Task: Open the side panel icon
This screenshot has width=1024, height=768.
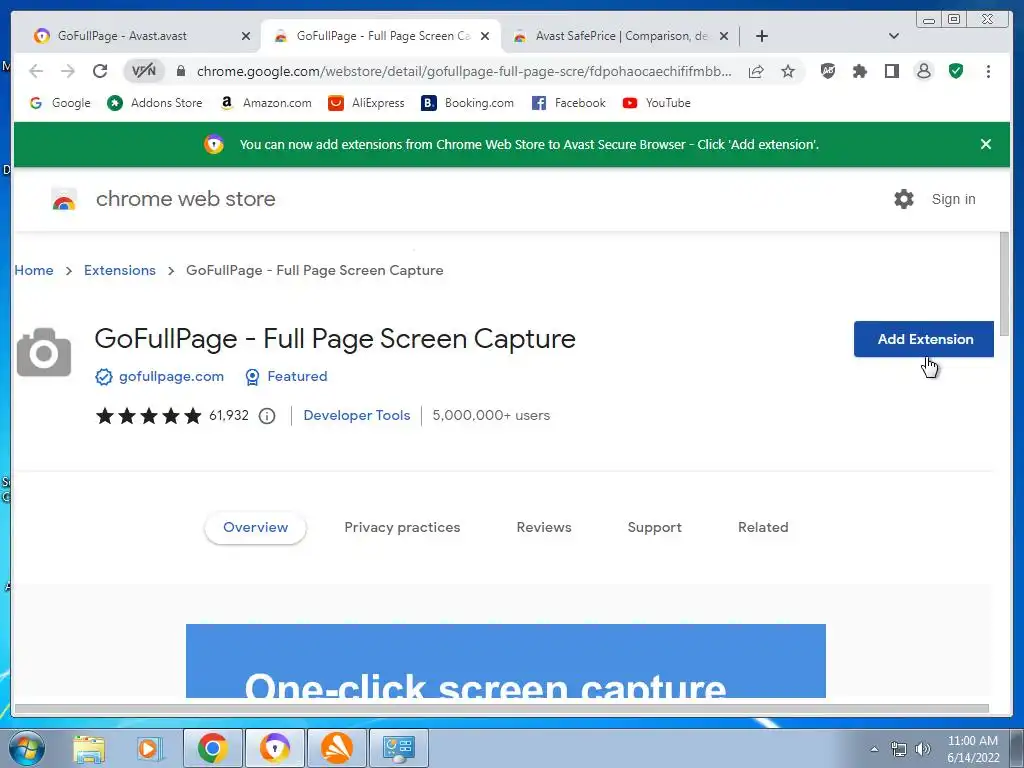Action: point(892,71)
